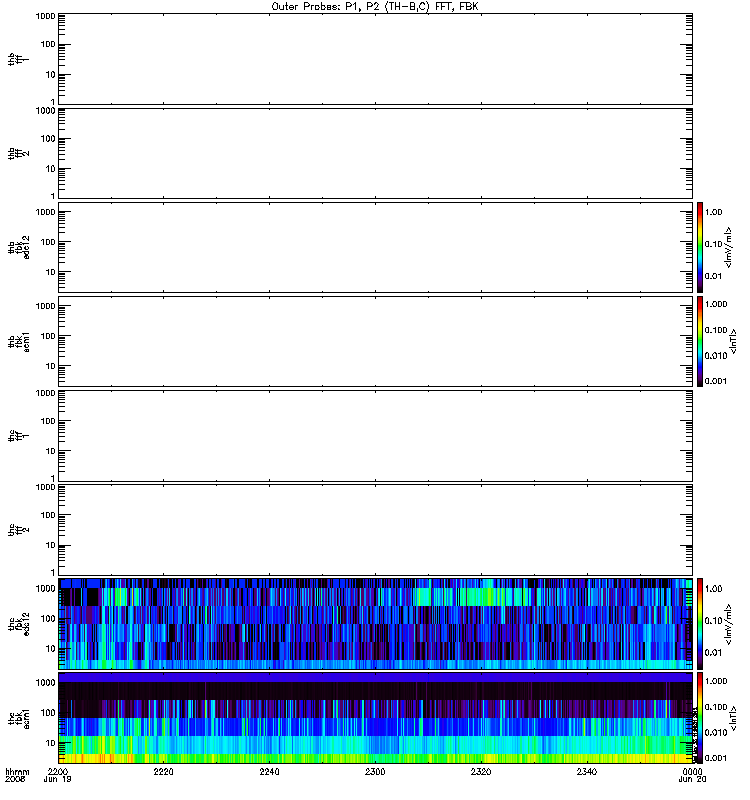Click the color bar beside the thb fbk scm1 panel

(x=700, y=341)
